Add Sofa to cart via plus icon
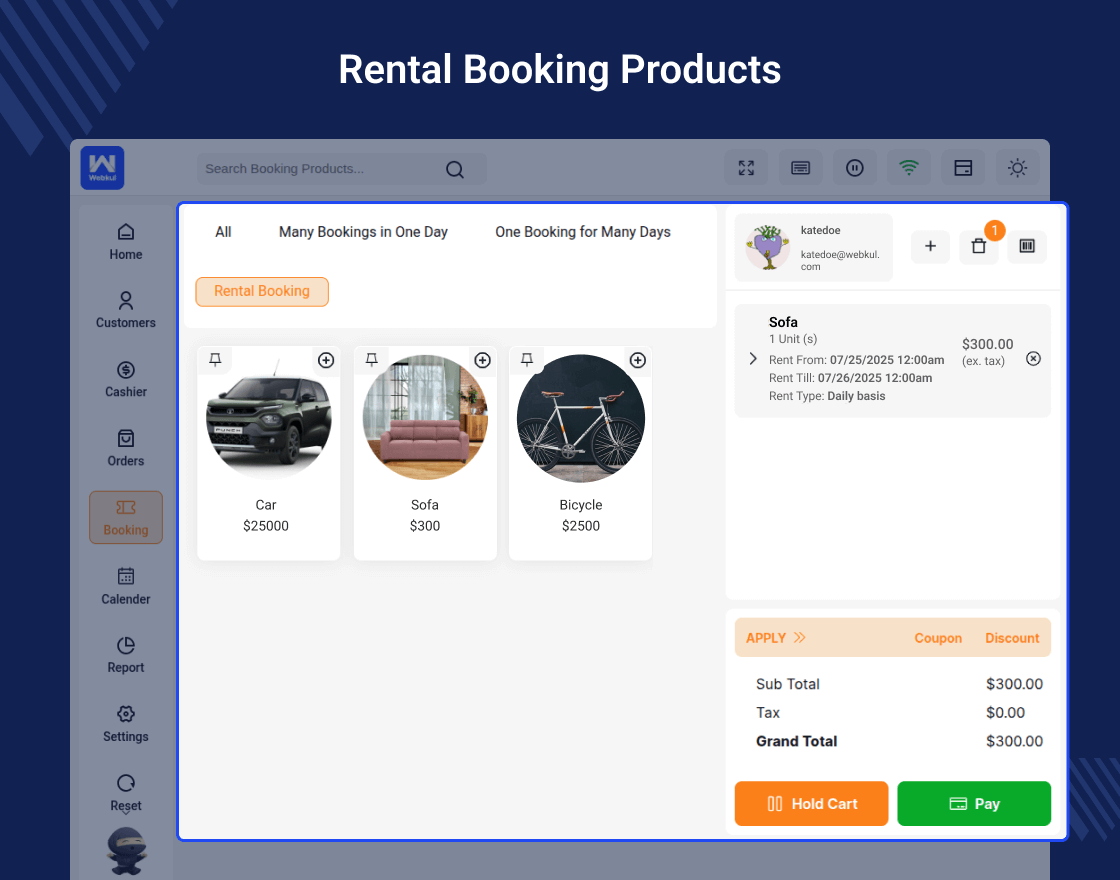This screenshot has height=880, width=1120. click(482, 360)
